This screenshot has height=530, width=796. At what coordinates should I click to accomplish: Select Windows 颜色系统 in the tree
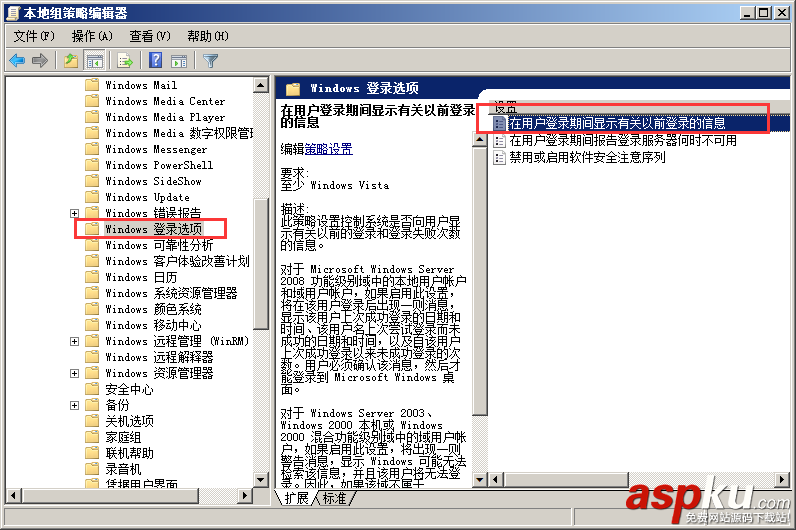point(153,309)
